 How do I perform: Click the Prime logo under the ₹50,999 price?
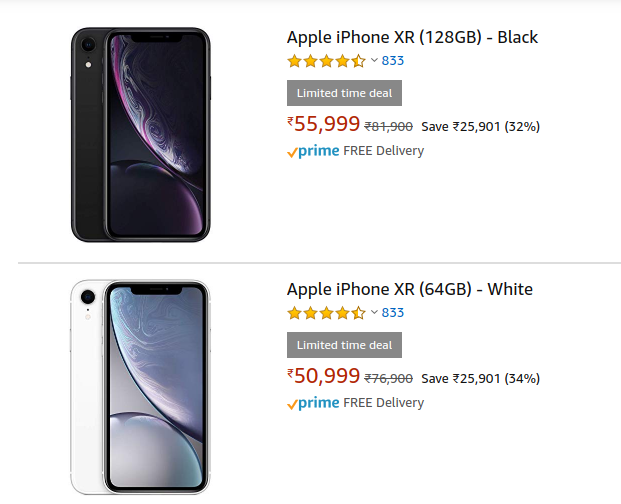click(313, 403)
